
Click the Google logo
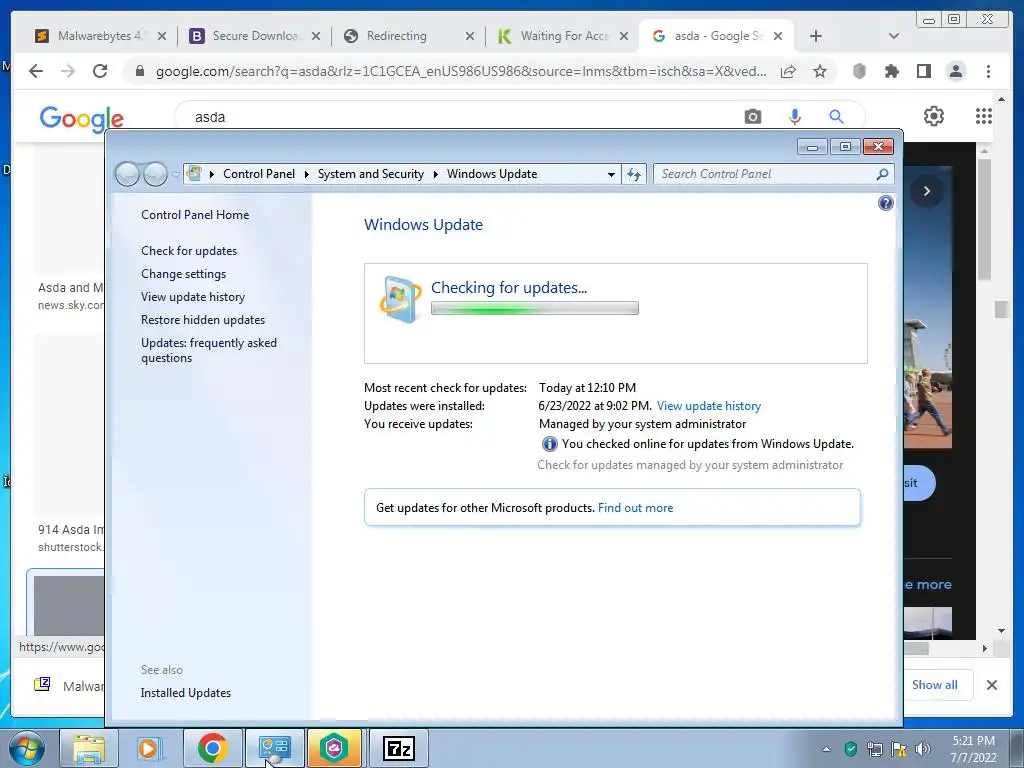point(82,118)
